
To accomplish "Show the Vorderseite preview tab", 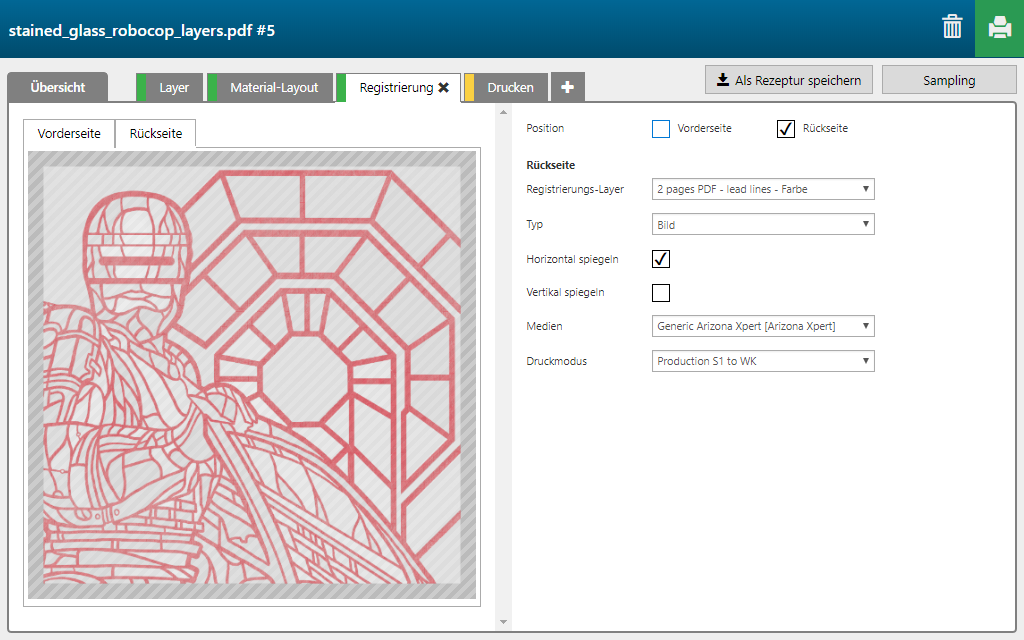I will coord(69,134).
